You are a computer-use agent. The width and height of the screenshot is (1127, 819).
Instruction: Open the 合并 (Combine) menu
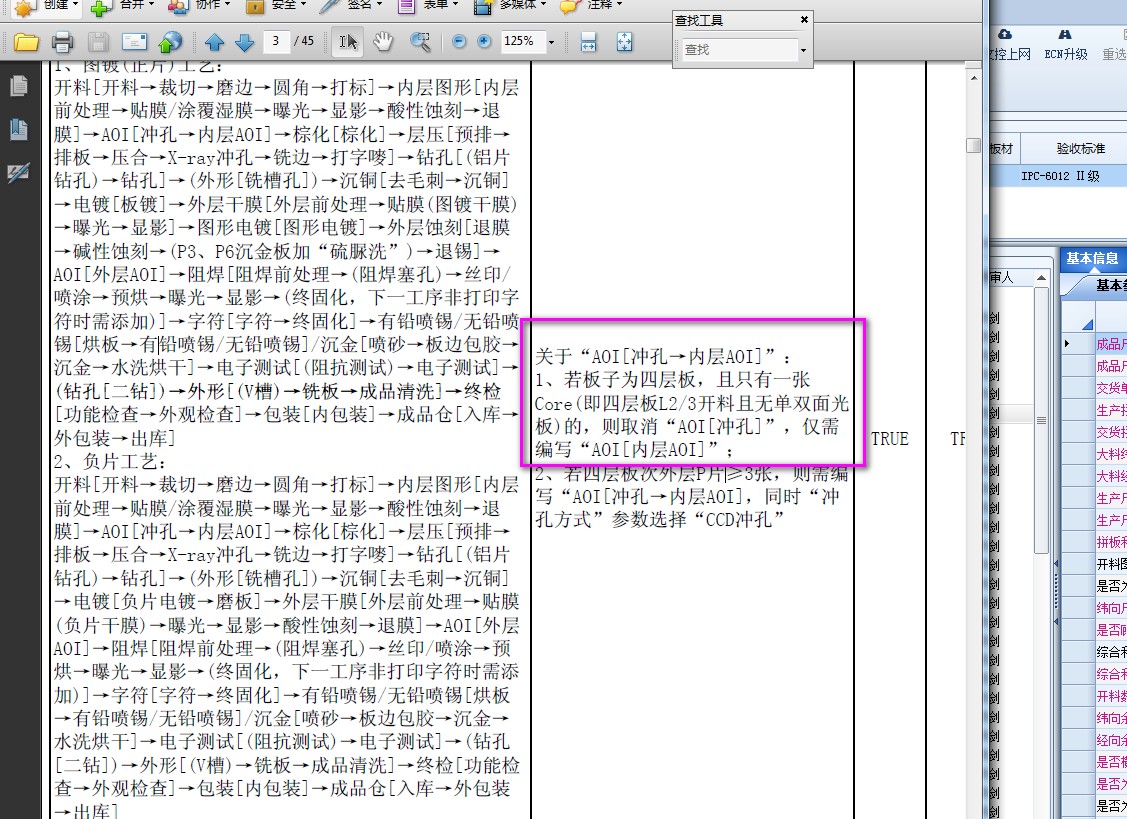click(x=121, y=6)
